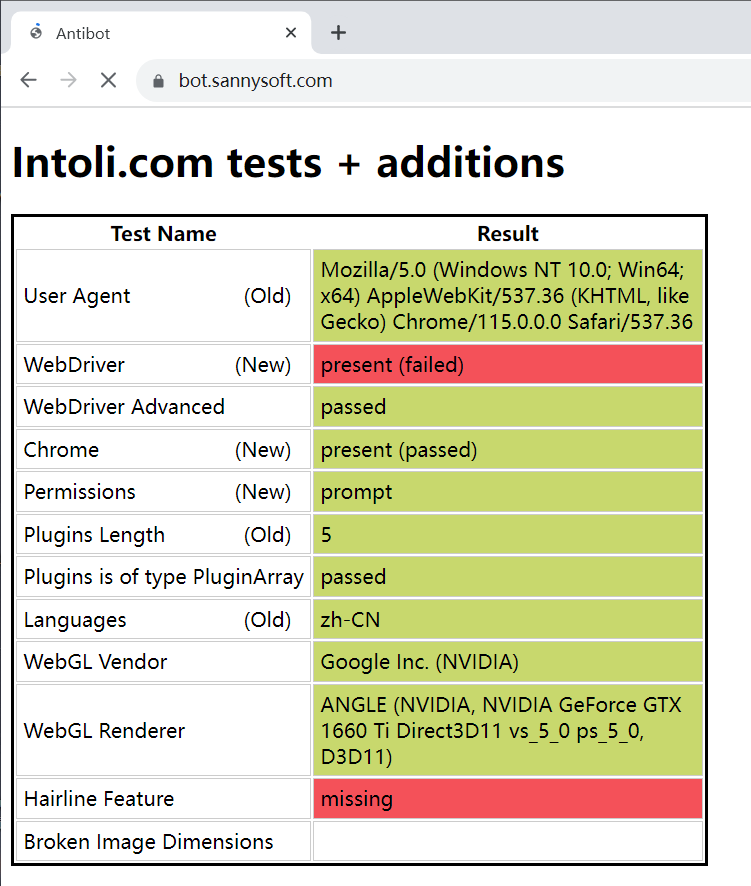751x886 pixels.
Task: Click the Intoli.com tests page heading
Action: click(288, 162)
